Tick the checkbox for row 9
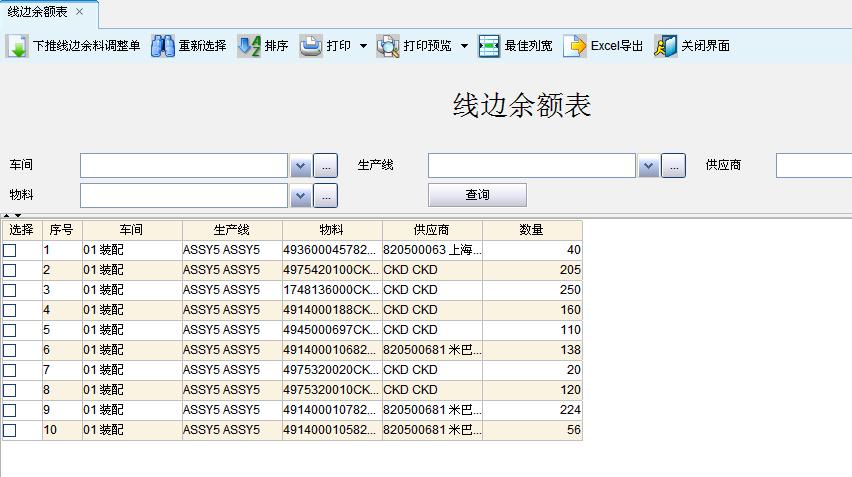852x477 pixels. click(x=10, y=410)
